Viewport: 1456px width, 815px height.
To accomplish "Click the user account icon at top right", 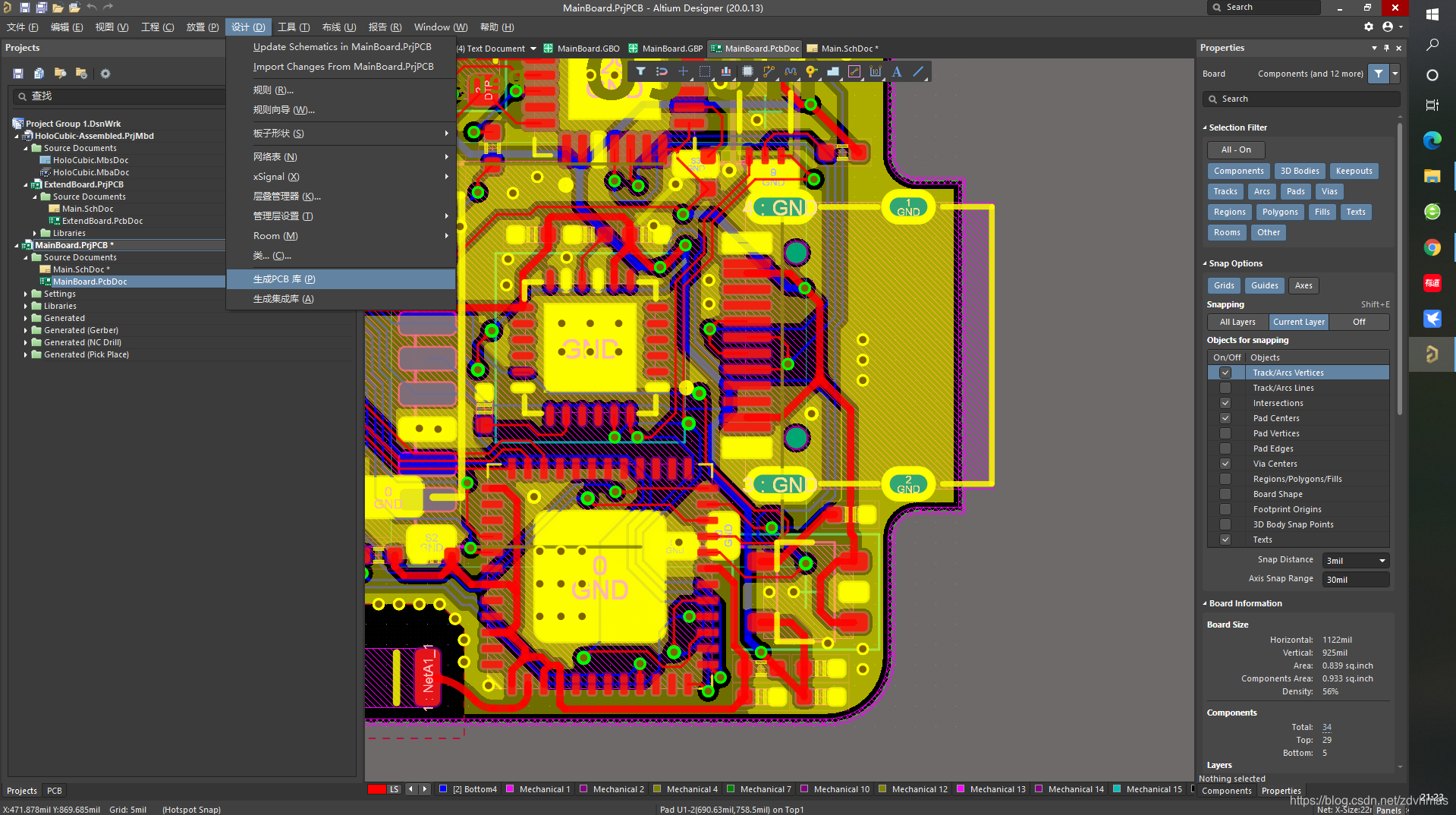I will pyautogui.click(x=1388, y=27).
